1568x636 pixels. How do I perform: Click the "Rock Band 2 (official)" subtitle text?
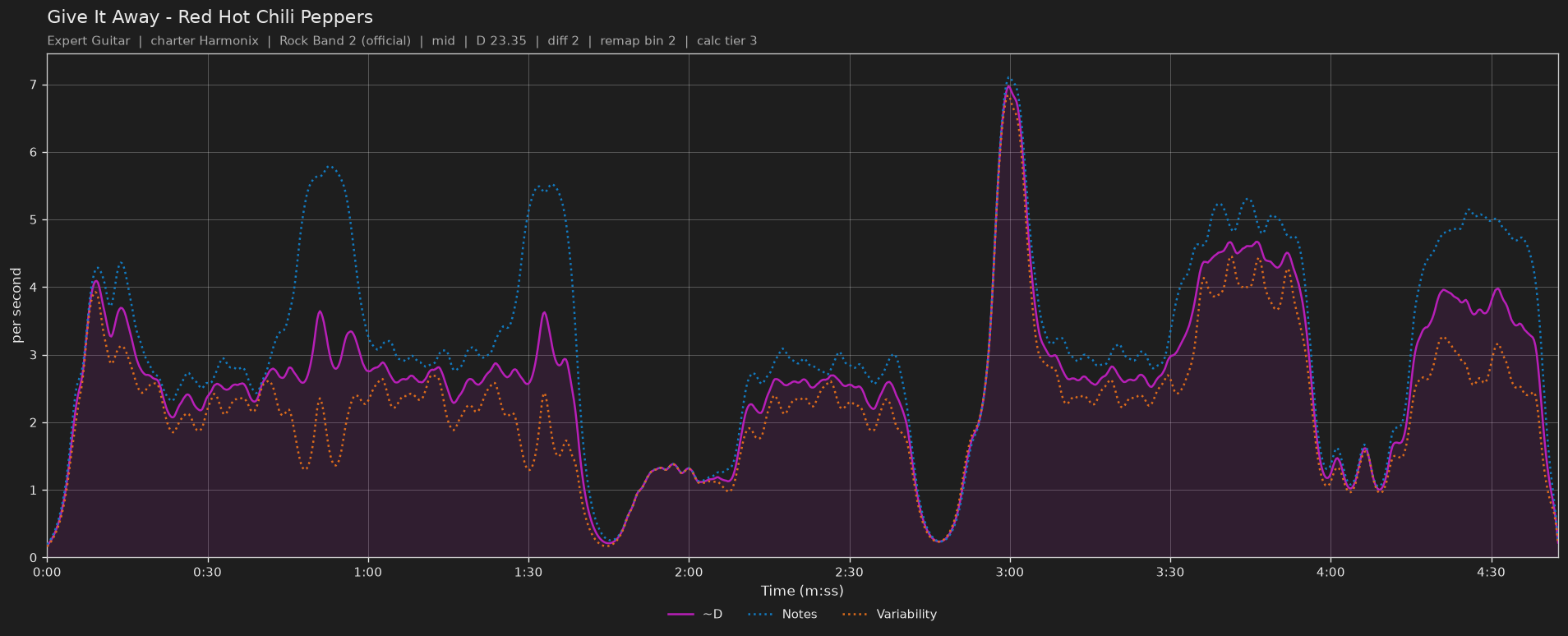(x=345, y=41)
